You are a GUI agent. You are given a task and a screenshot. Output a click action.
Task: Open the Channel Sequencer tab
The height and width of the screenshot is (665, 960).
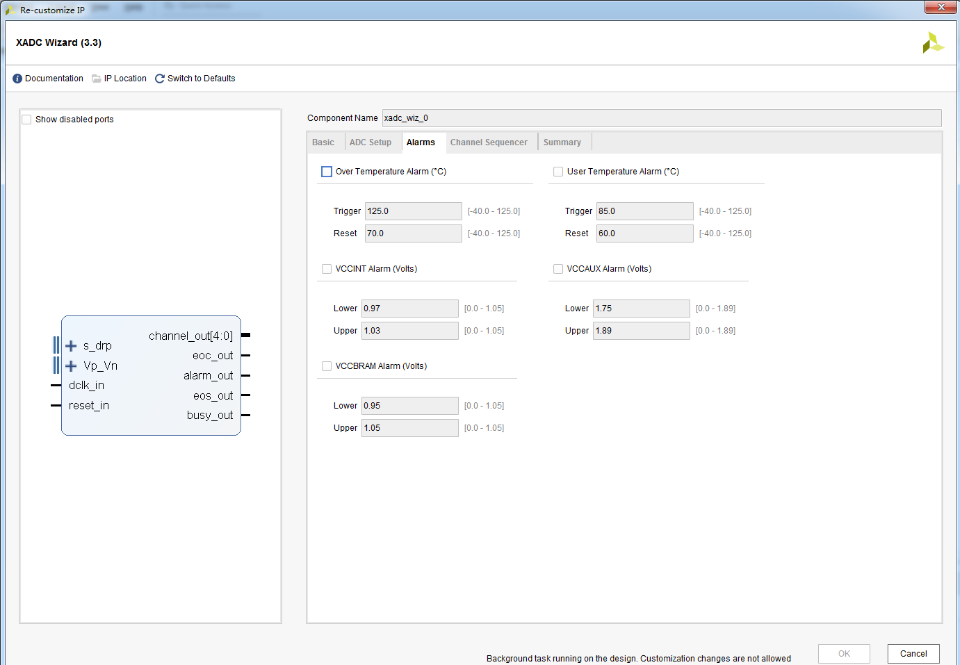tap(489, 142)
